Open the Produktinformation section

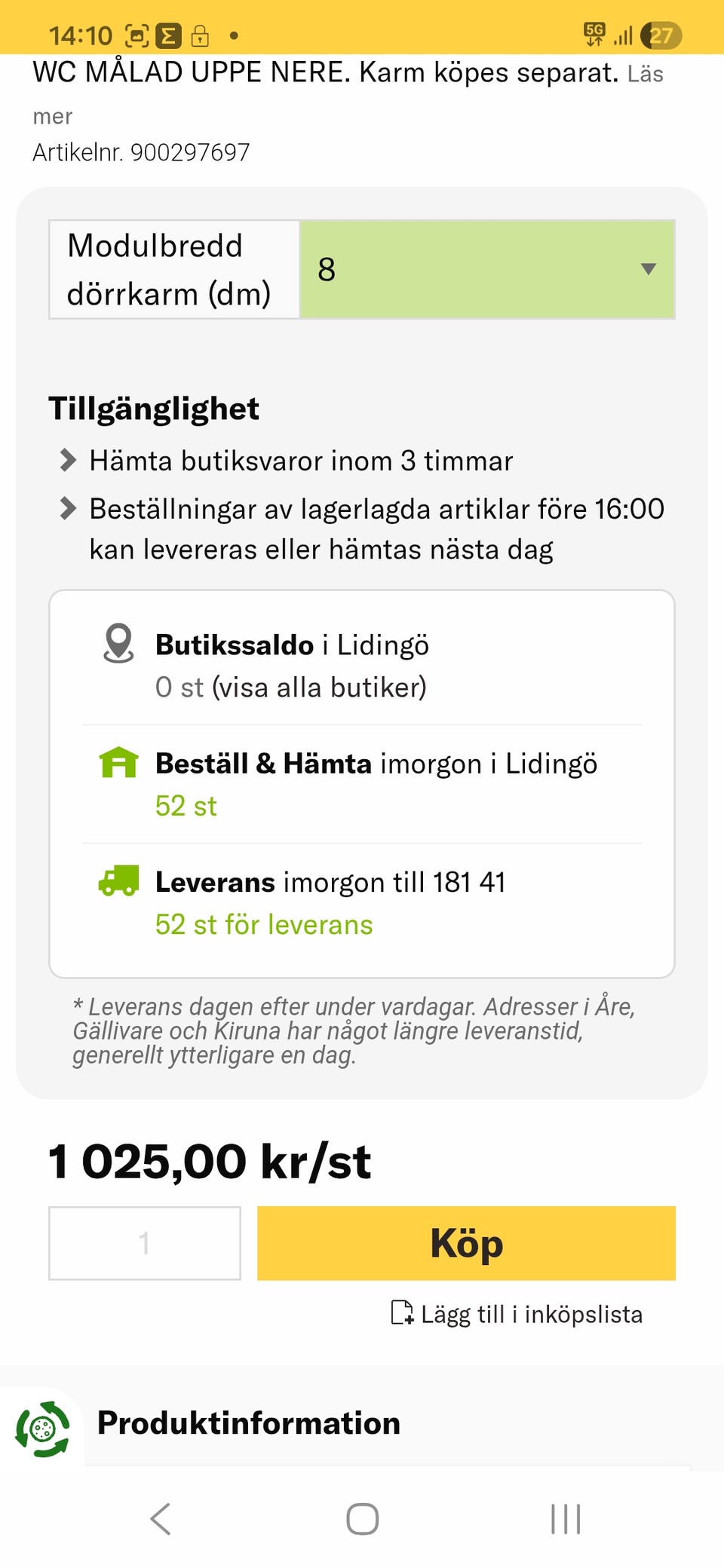coord(249,1423)
